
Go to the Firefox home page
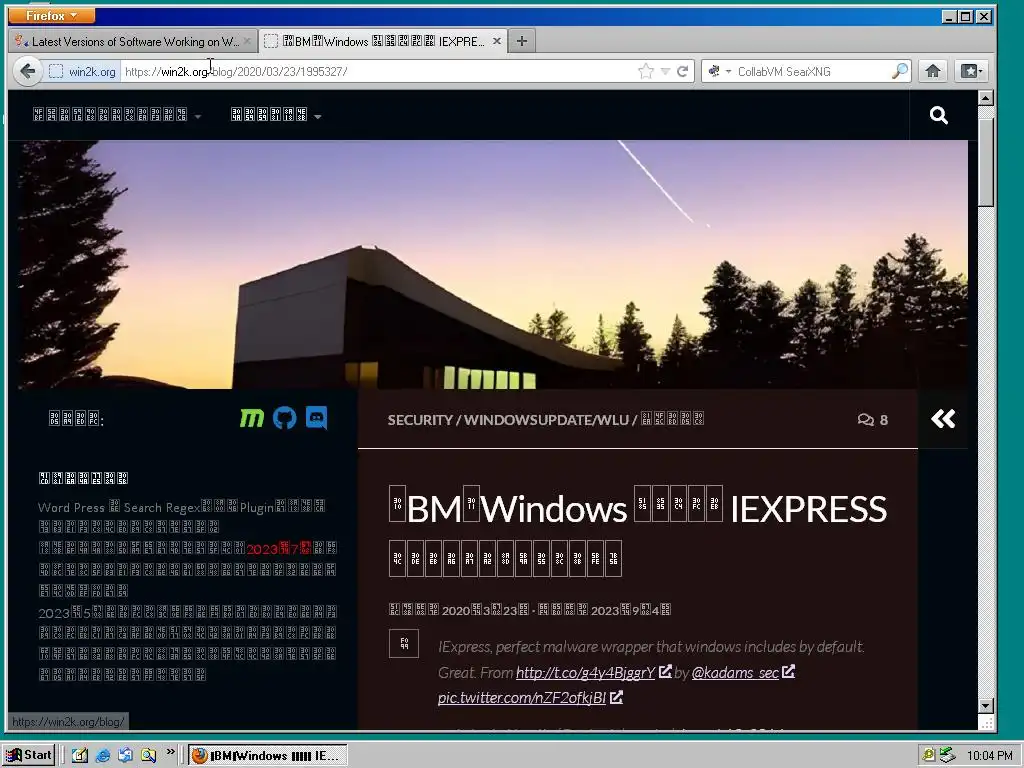coord(933,71)
